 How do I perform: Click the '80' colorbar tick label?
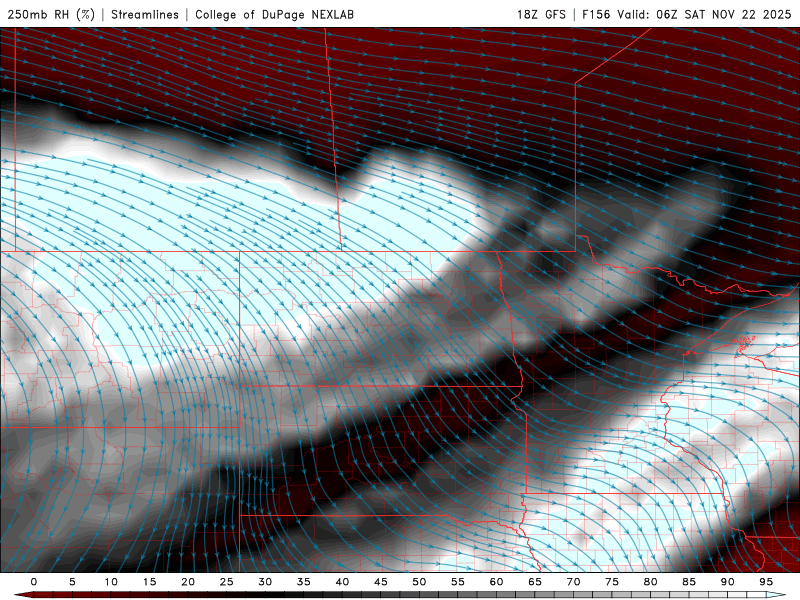(650, 582)
